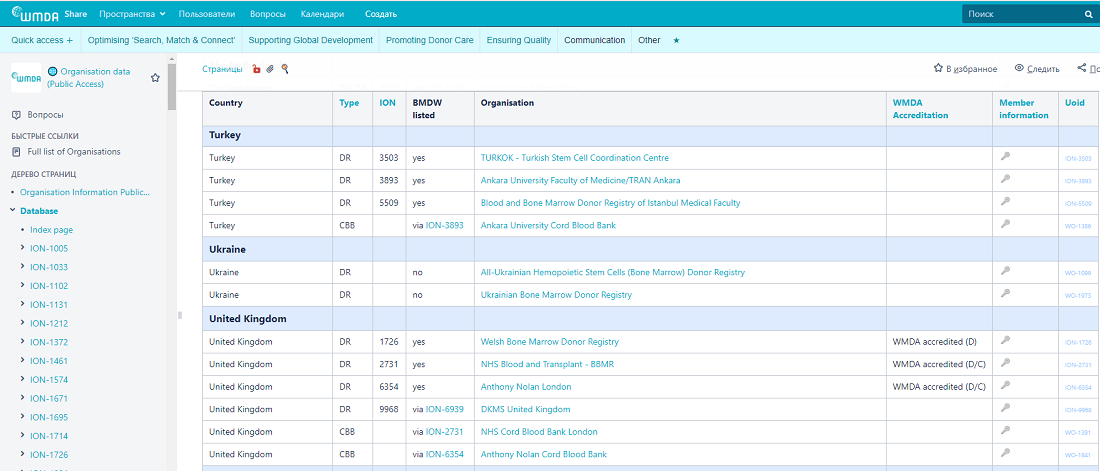The image size is (1100, 471).
Task: Open Communication tab
Action: 595,40
